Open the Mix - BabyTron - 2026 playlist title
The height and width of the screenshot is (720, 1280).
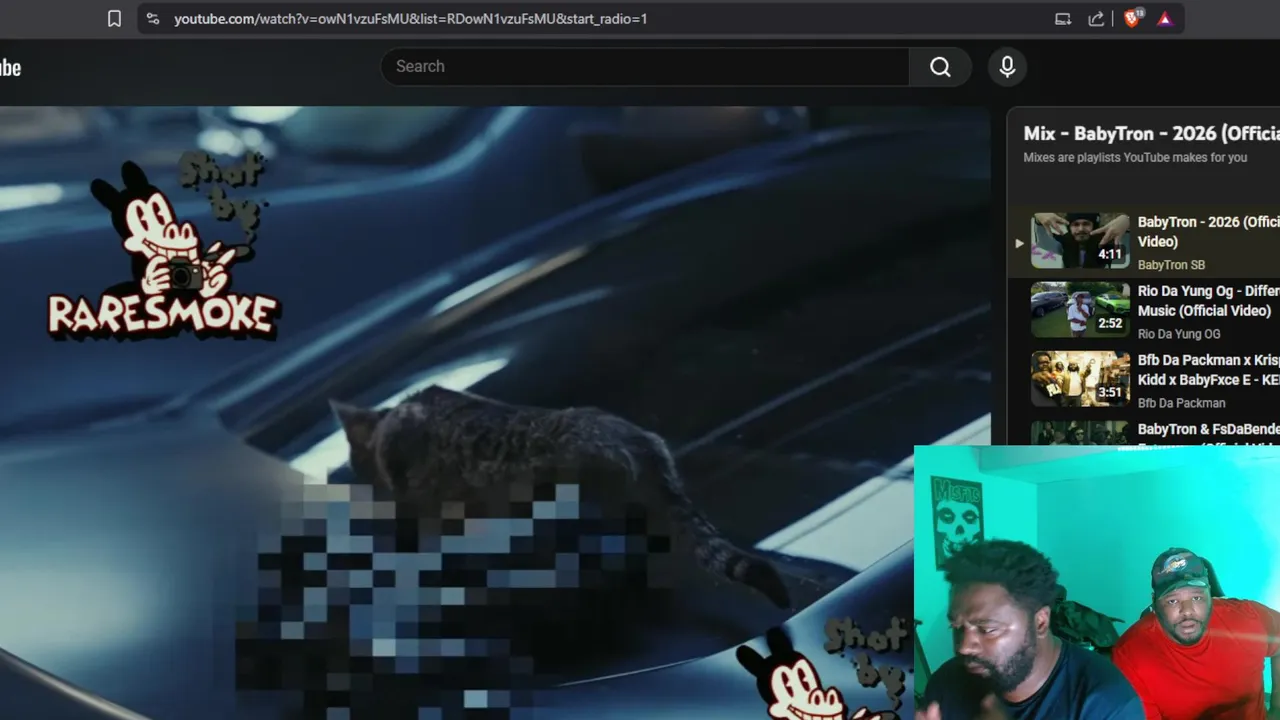pyautogui.click(x=1151, y=133)
